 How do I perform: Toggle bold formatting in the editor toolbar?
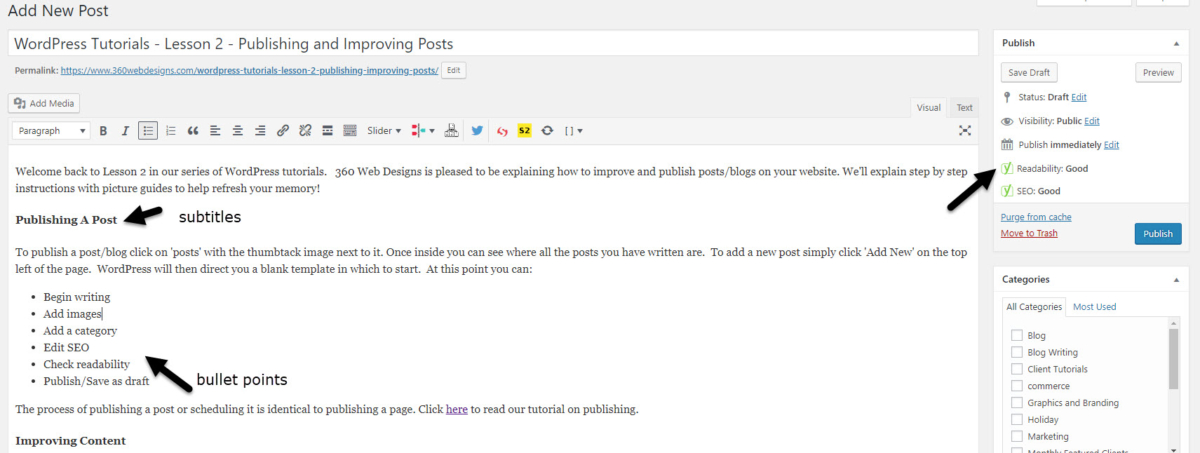pos(104,130)
